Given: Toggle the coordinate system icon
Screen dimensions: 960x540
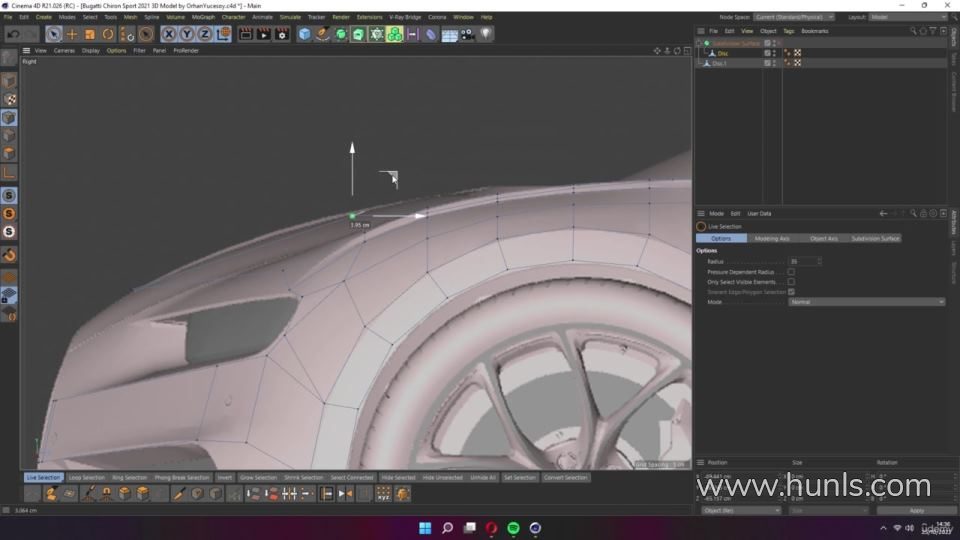Looking at the screenshot, I should (223, 34).
